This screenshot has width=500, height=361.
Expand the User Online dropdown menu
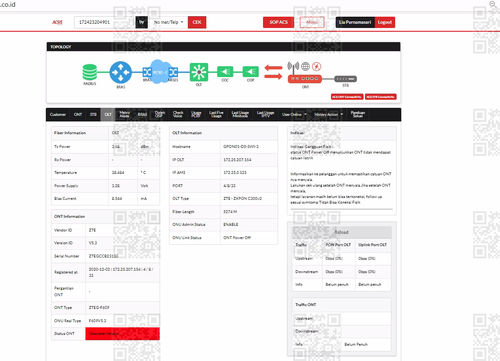click(x=294, y=114)
